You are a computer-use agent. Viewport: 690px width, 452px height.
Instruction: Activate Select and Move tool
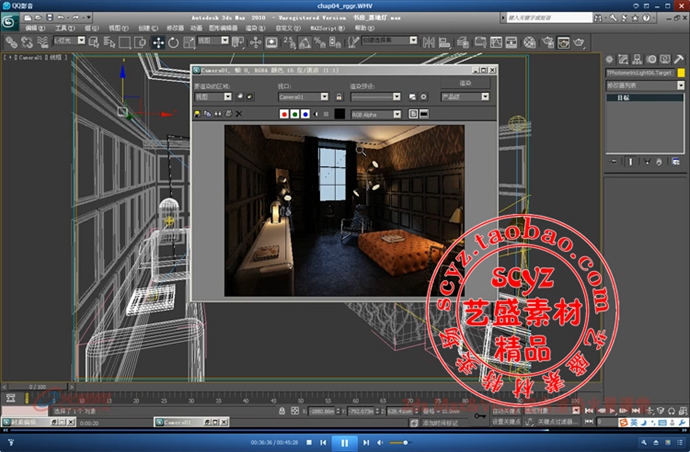coord(158,42)
